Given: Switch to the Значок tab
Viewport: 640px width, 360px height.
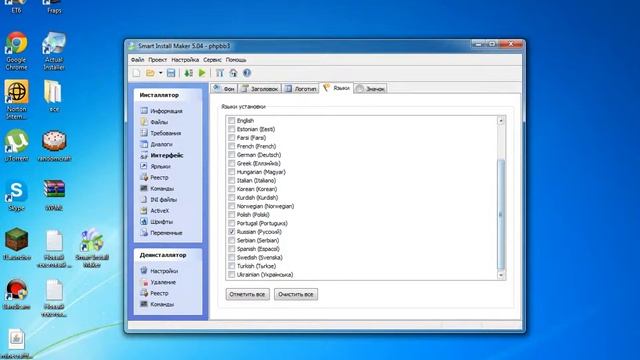Looking at the screenshot, I should [370, 89].
